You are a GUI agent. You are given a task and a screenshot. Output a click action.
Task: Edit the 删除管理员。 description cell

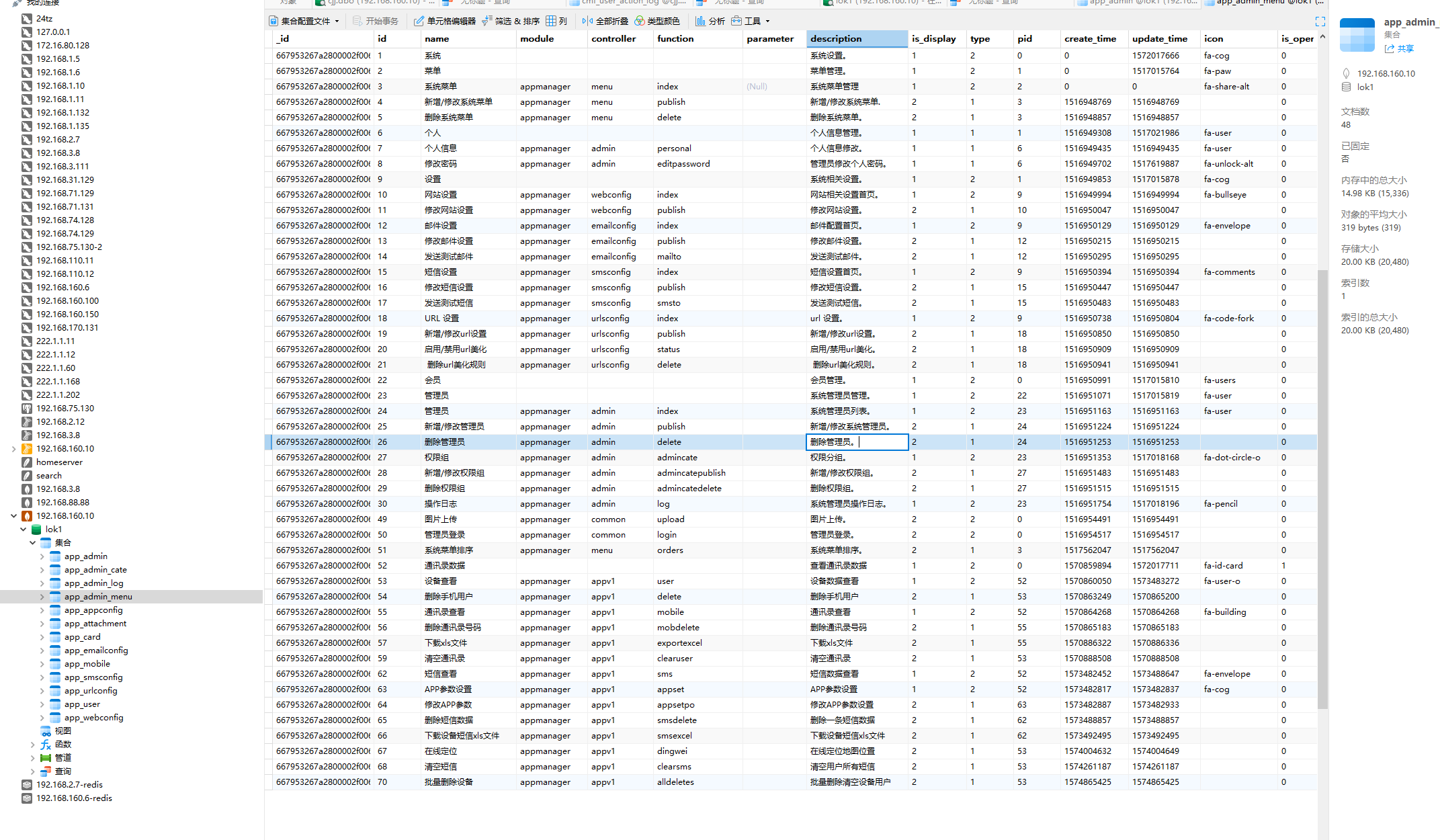(x=857, y=442)
